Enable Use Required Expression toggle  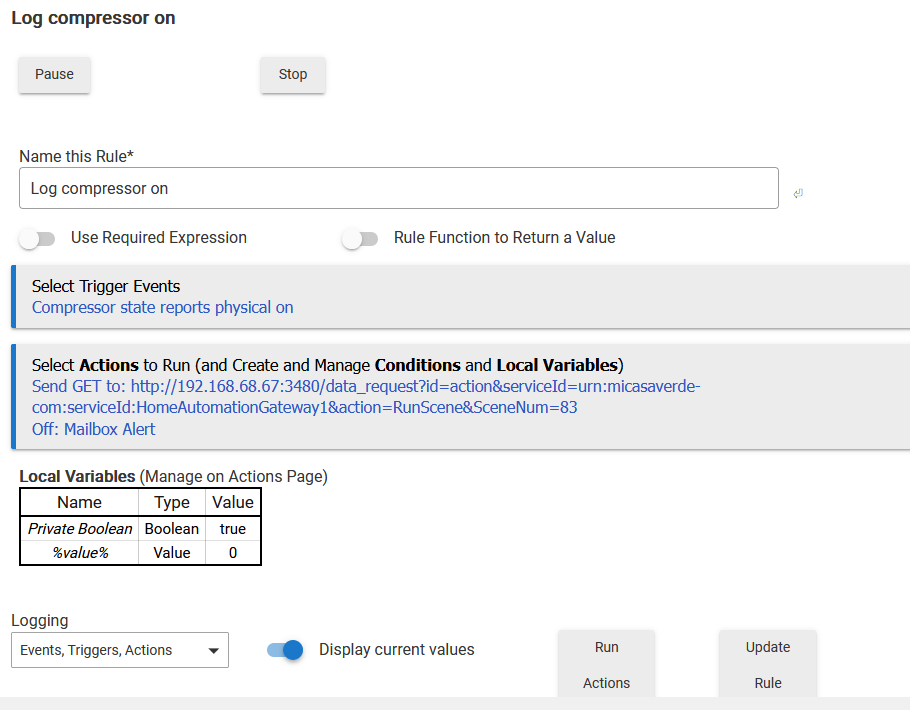coord(37,239)
